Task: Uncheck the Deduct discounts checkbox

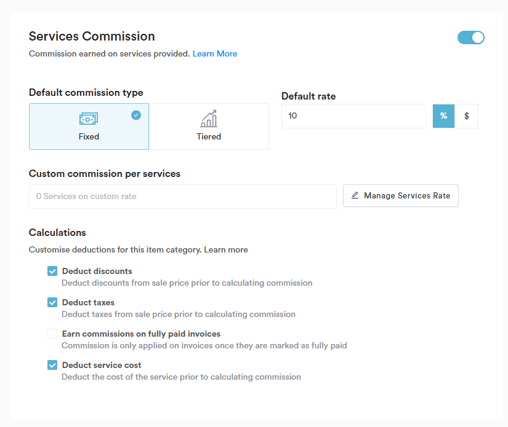Action: tap(52, 271)
